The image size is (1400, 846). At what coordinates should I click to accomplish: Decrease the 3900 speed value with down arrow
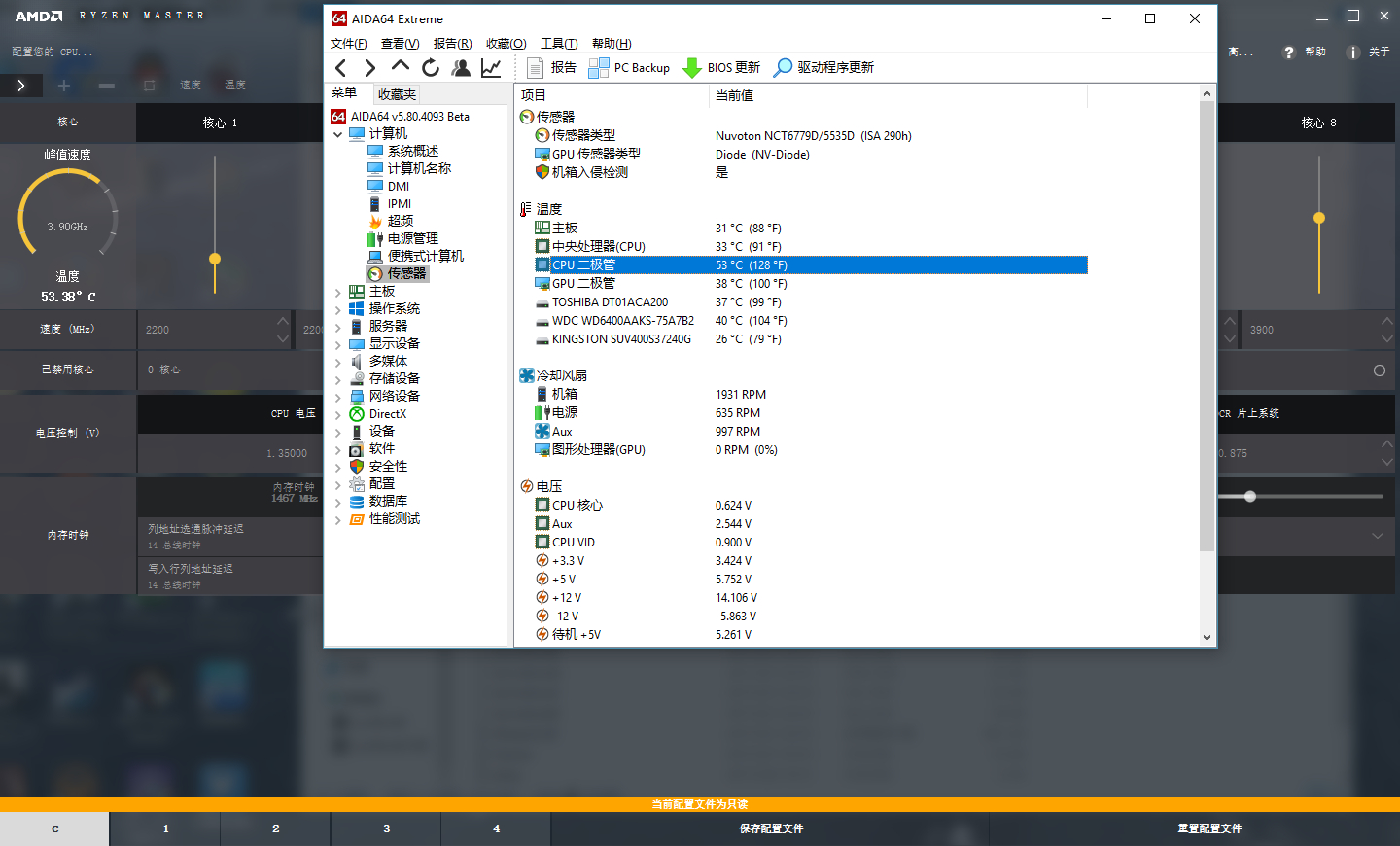tap(1387, 339)
